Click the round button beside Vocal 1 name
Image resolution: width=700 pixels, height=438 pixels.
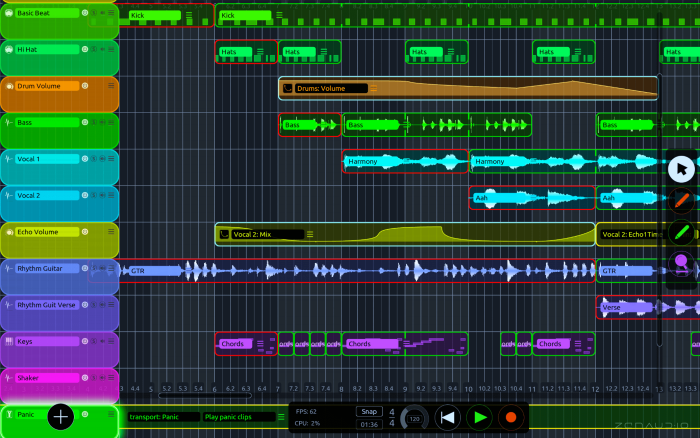[85, 159]
